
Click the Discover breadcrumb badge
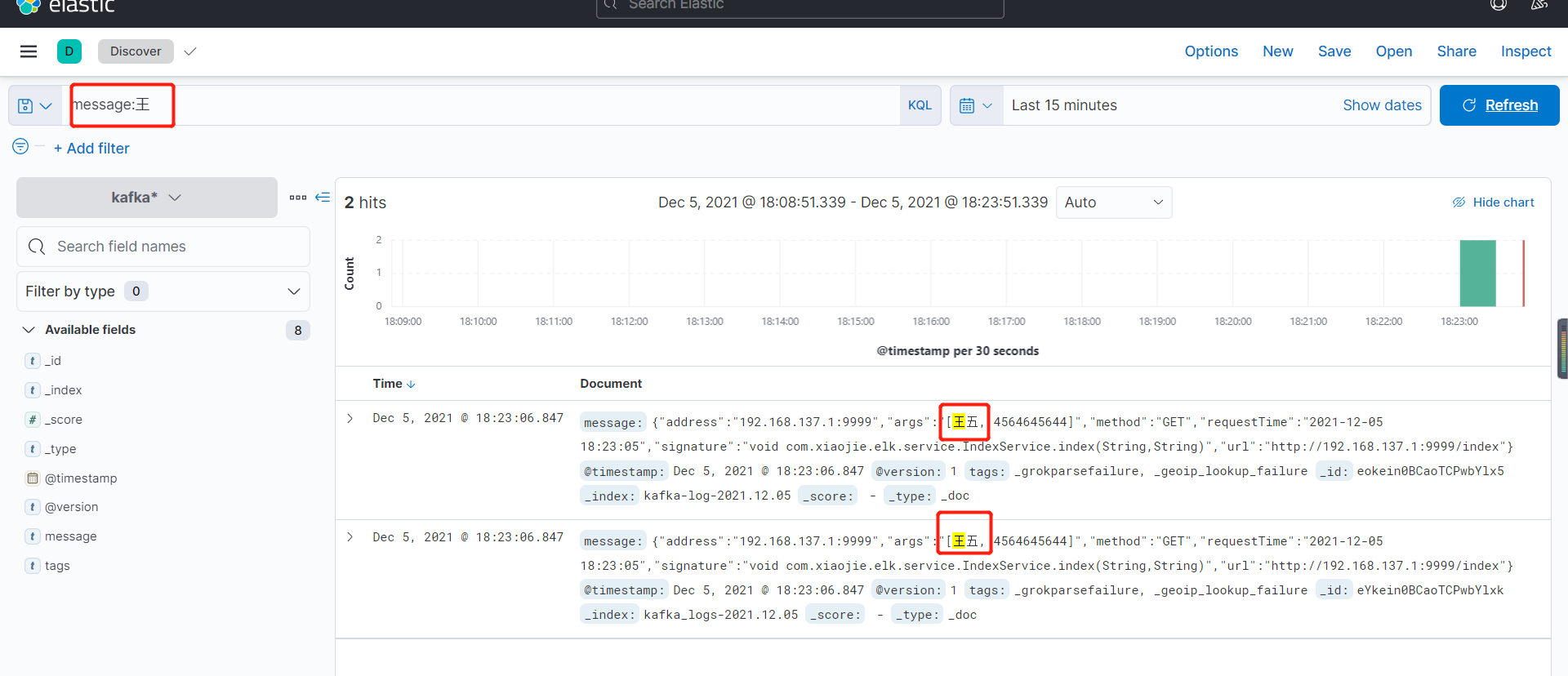pos(136,51)
